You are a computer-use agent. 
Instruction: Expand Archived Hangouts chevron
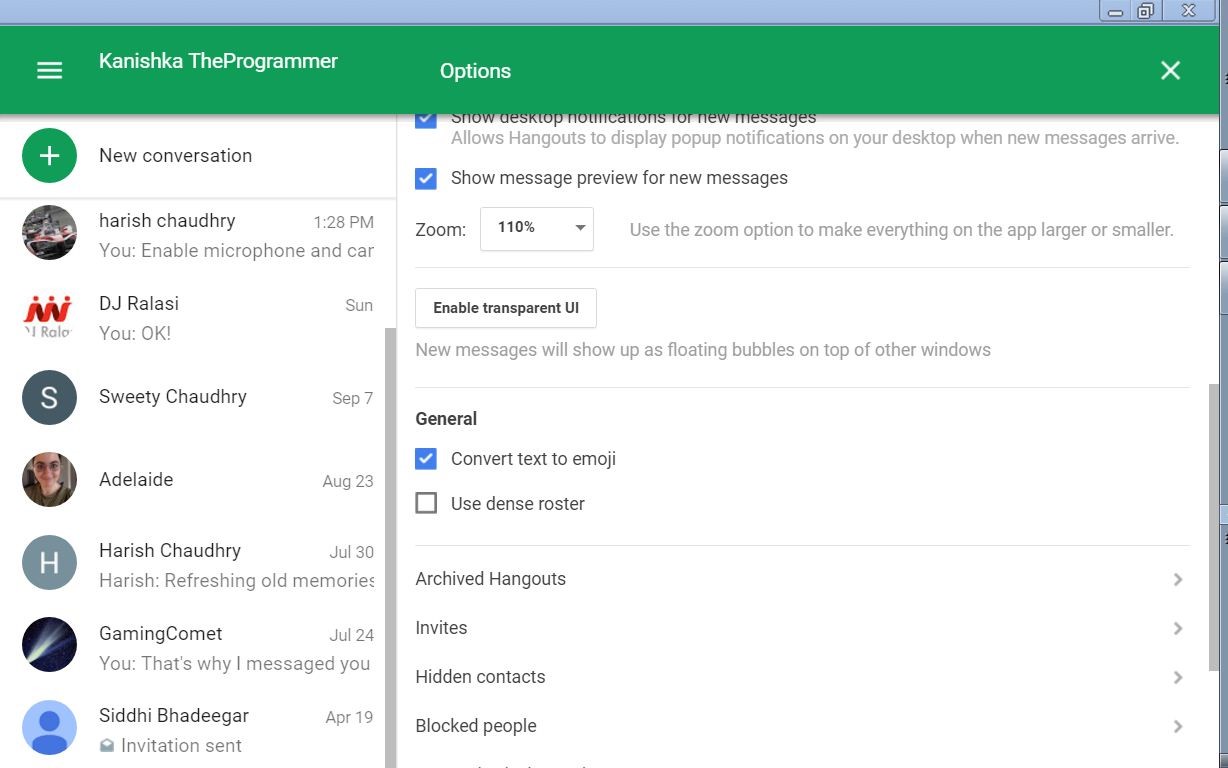[x=1178, y=580]
